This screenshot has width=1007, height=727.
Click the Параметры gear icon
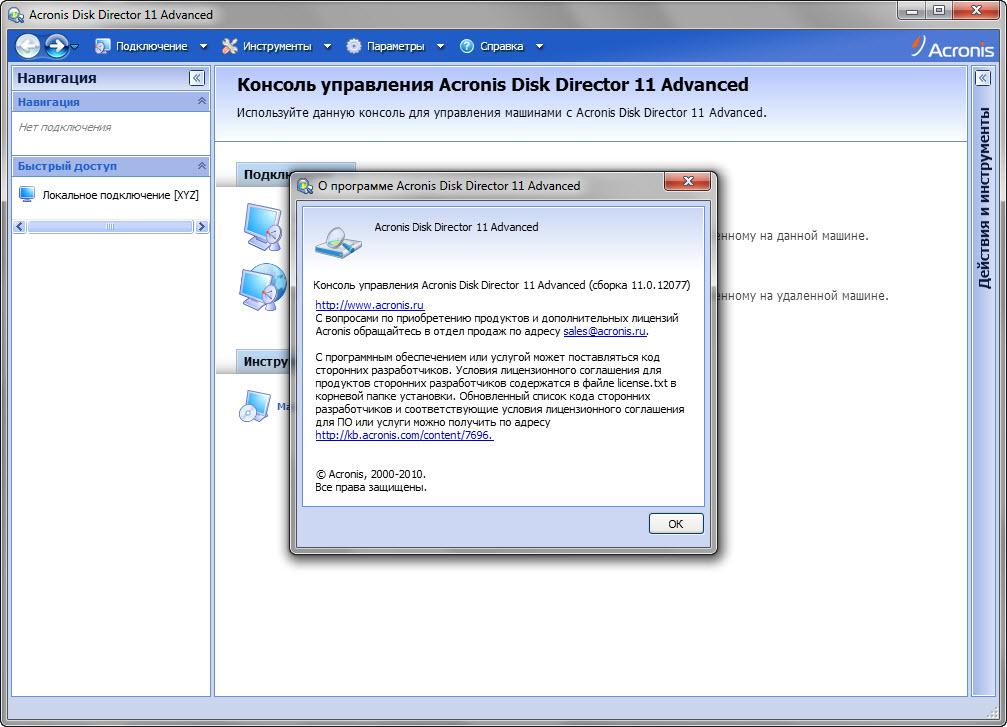tap(354, 46)
